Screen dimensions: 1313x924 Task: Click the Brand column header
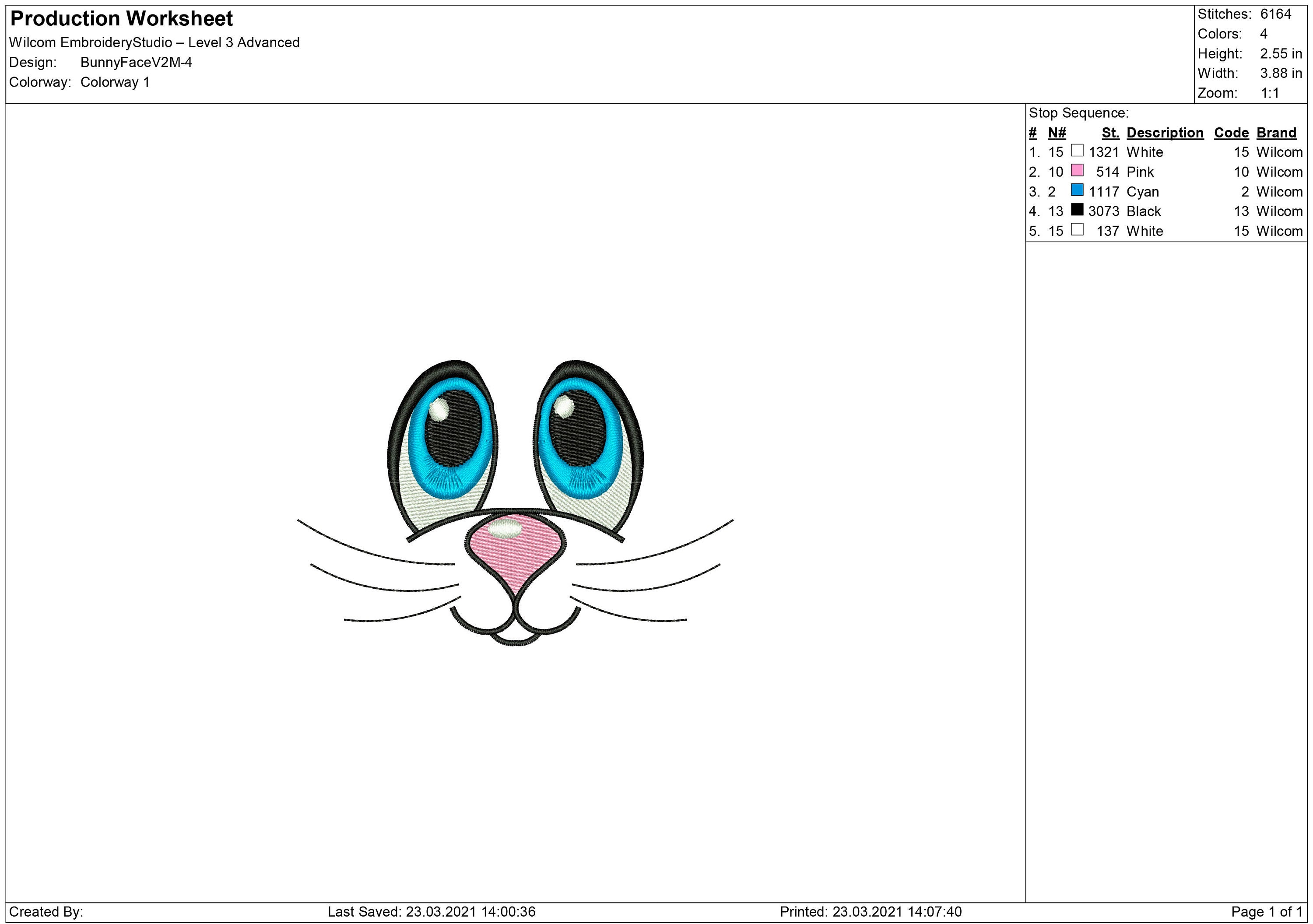[1278, 132]
